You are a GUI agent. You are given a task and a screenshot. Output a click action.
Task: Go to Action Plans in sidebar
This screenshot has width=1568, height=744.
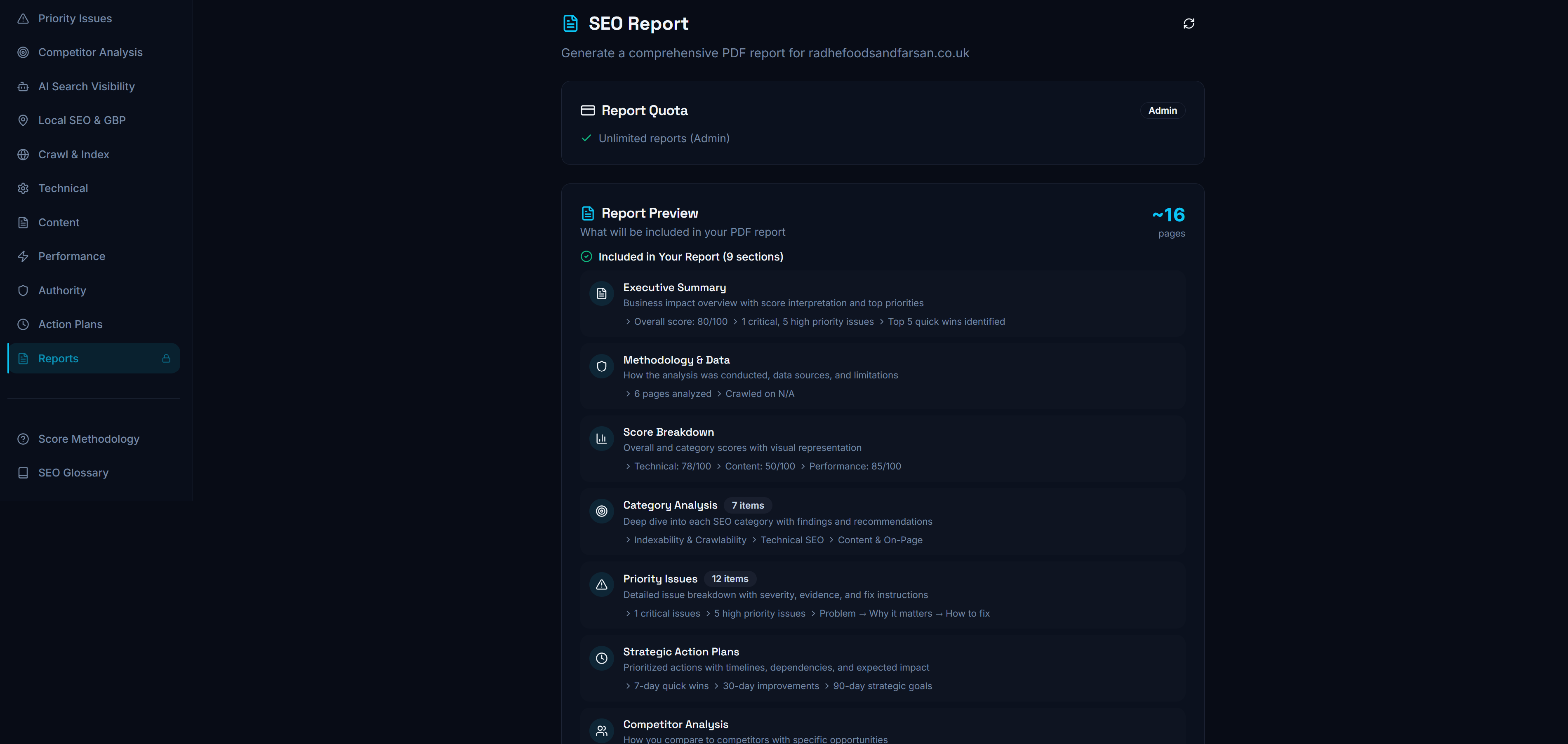click(x=70, y=324)
